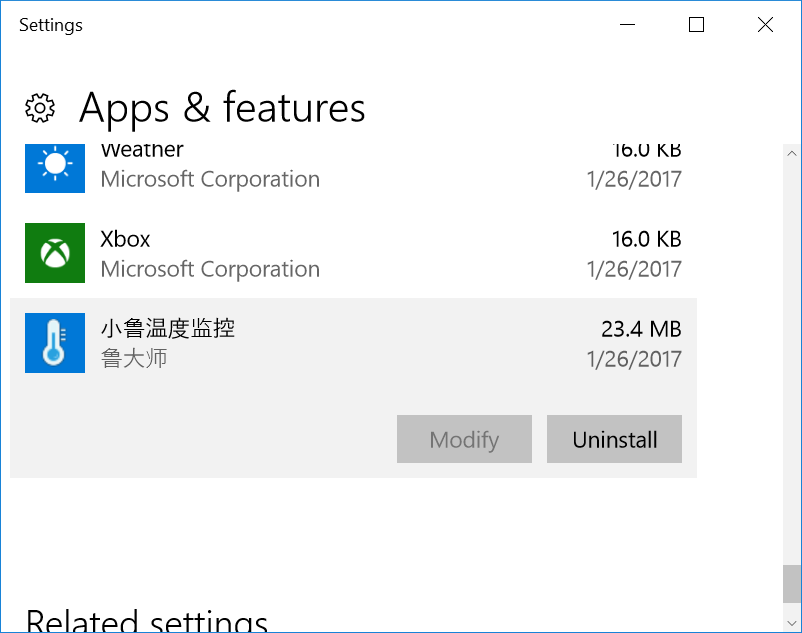This screenshot has height=633, width=802.
Task: Maximize the Settings window
Action: click(x=696, y=25)
